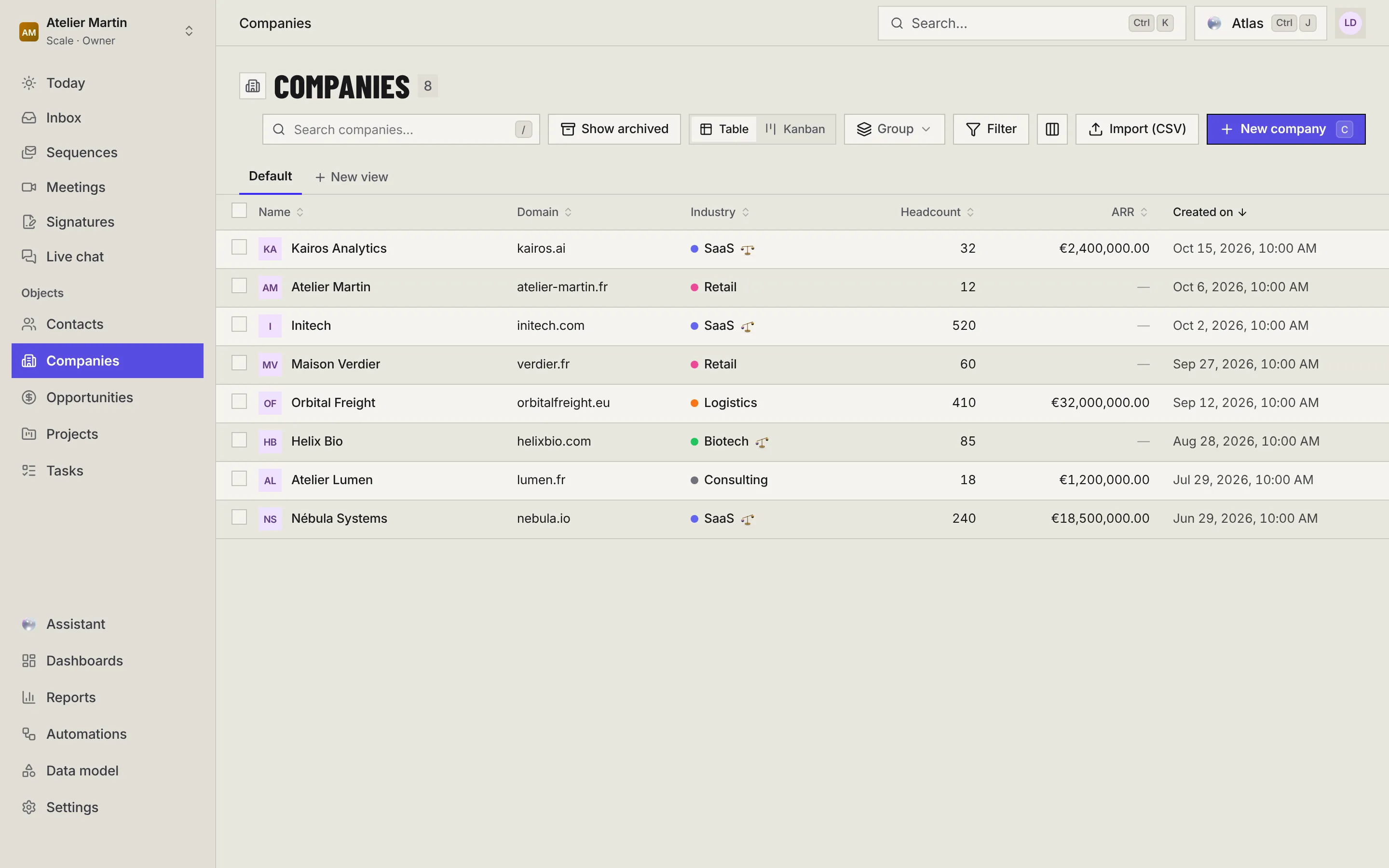Launch the Assistant from the sidebar

click(108, 624)
